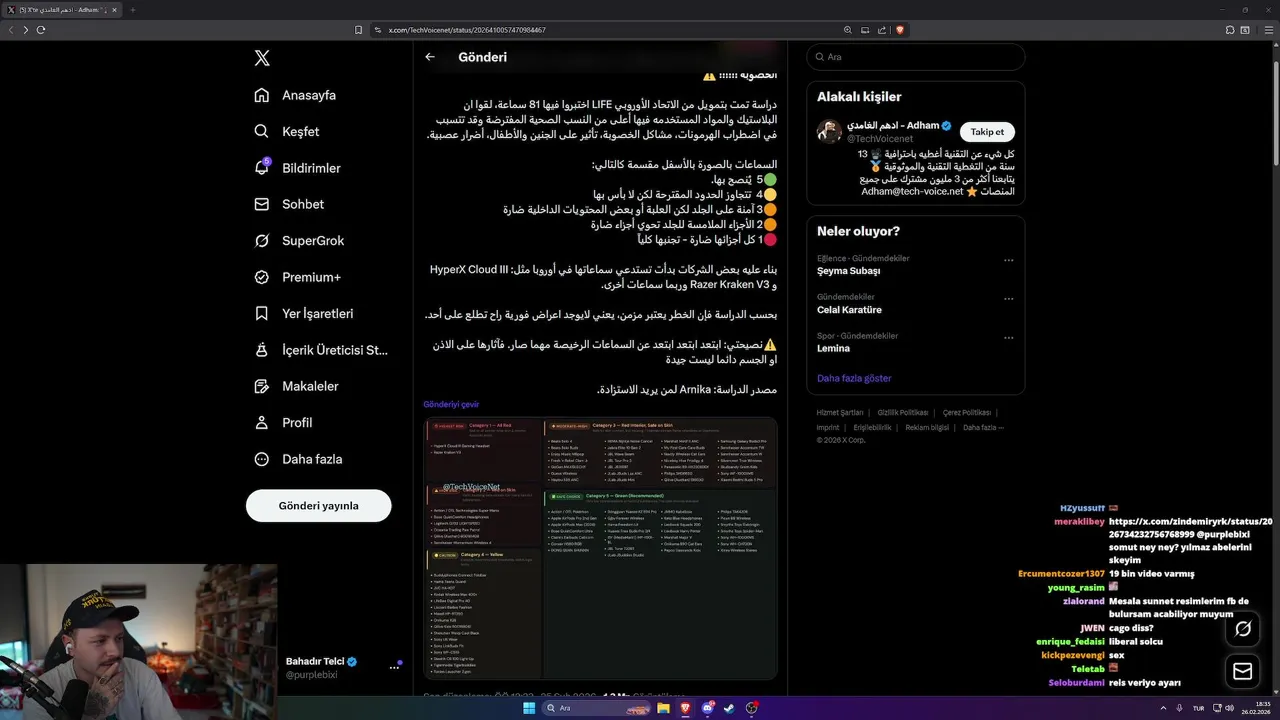The width and height of the screenshot is (1280, 720).
Task: Click the Grok floating icon
Action: (1243, 629)
